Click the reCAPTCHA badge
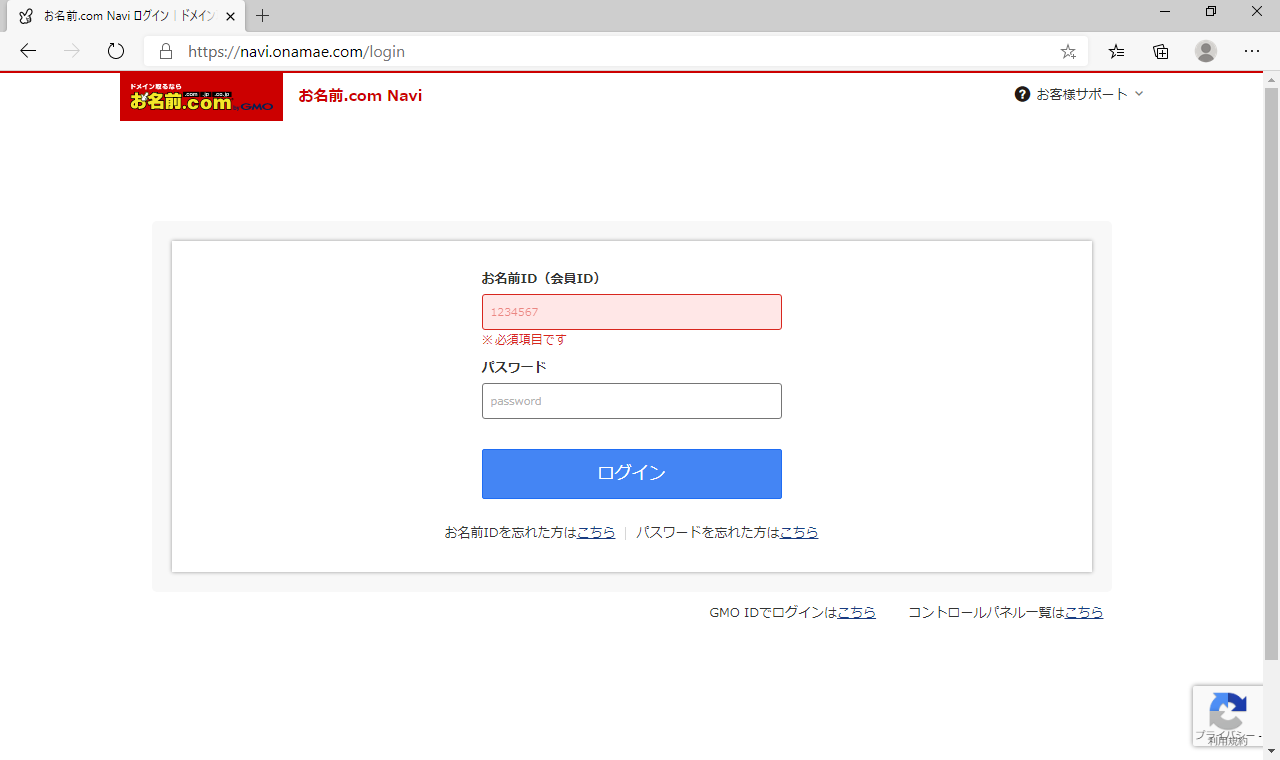Viewport: 1280px width, 760px height. [1227, 715]
